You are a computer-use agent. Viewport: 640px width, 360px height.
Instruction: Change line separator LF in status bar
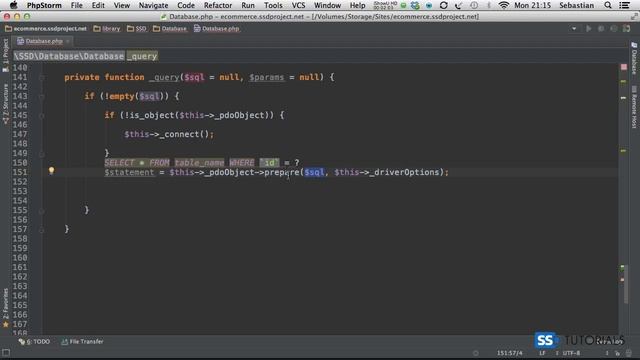pos(542,353)
